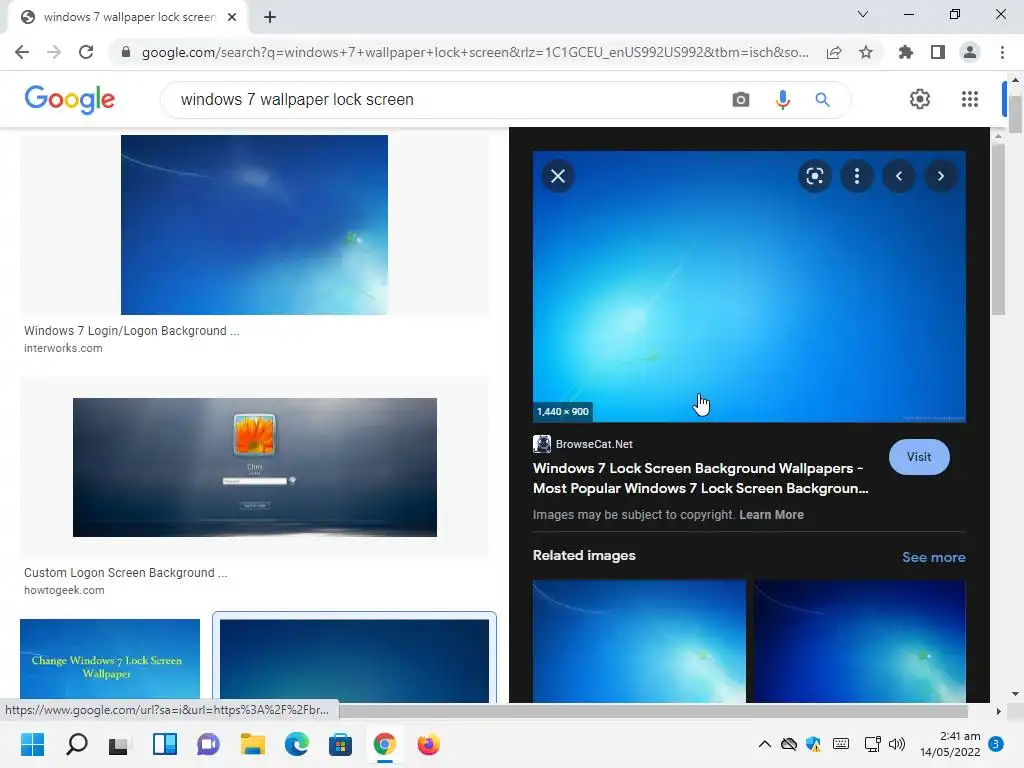Viewport: 1024px width, 768px height.
Task: Open the Learn More copyright link
Action: coord(771,515)
